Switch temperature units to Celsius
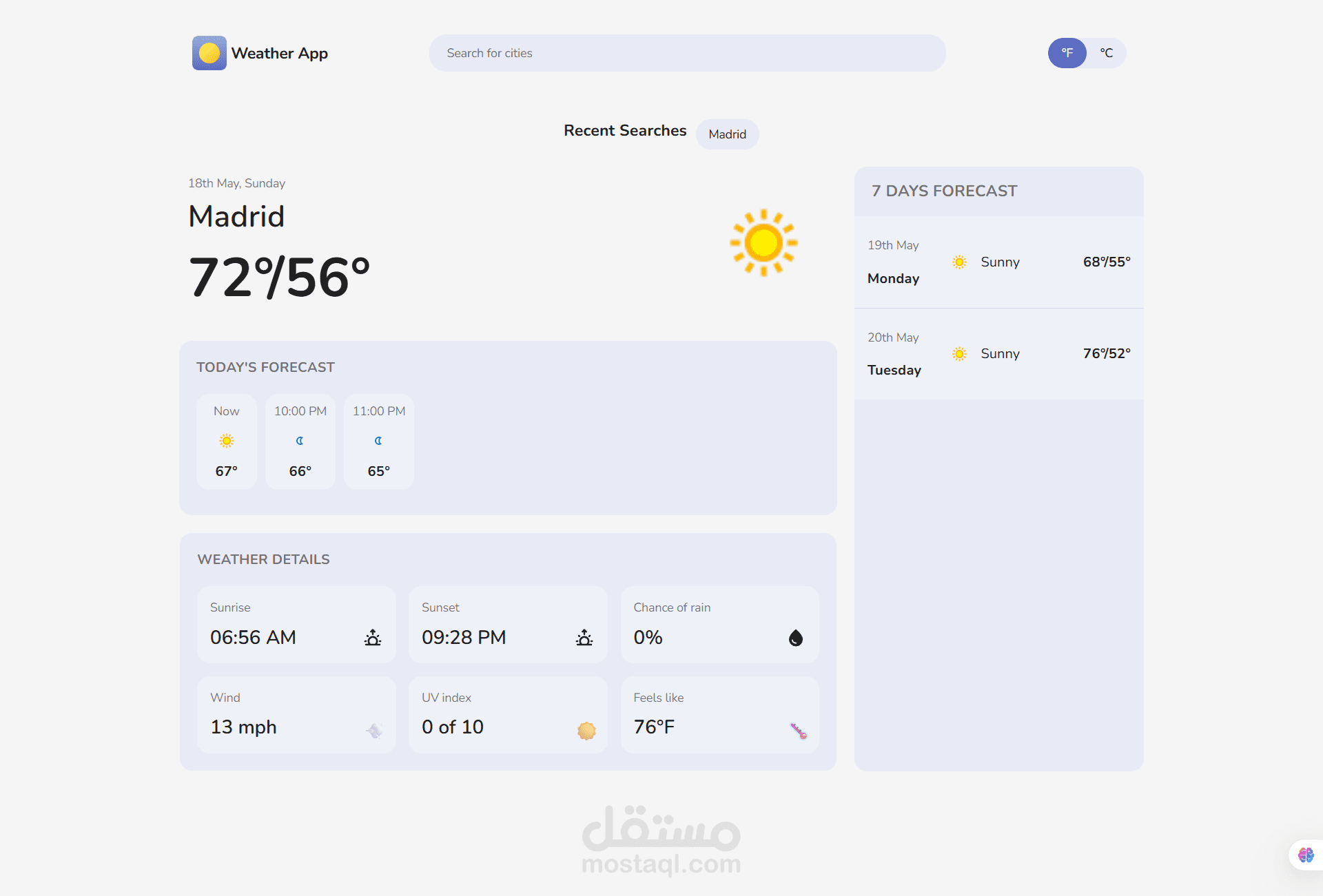This screenshot has width=1323, height=896. [1107, 52]
